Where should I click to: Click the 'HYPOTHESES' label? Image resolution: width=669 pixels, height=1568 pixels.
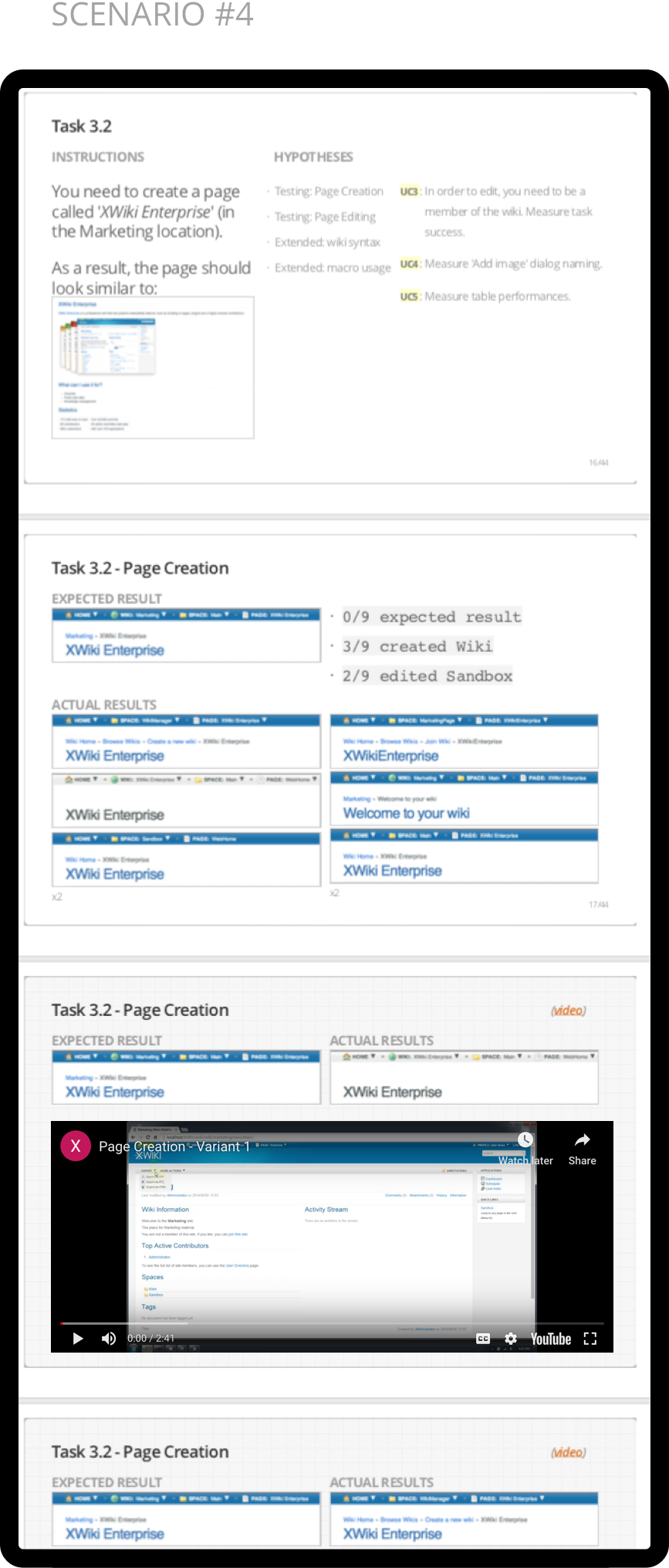313,157
